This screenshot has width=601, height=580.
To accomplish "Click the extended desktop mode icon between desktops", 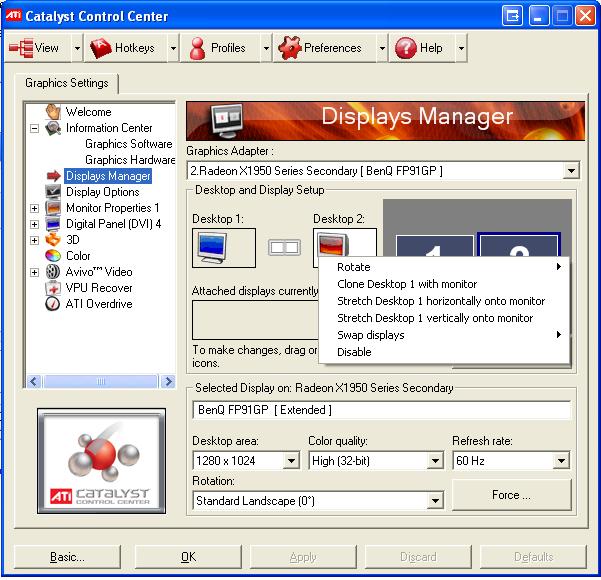I will [284, 248].
